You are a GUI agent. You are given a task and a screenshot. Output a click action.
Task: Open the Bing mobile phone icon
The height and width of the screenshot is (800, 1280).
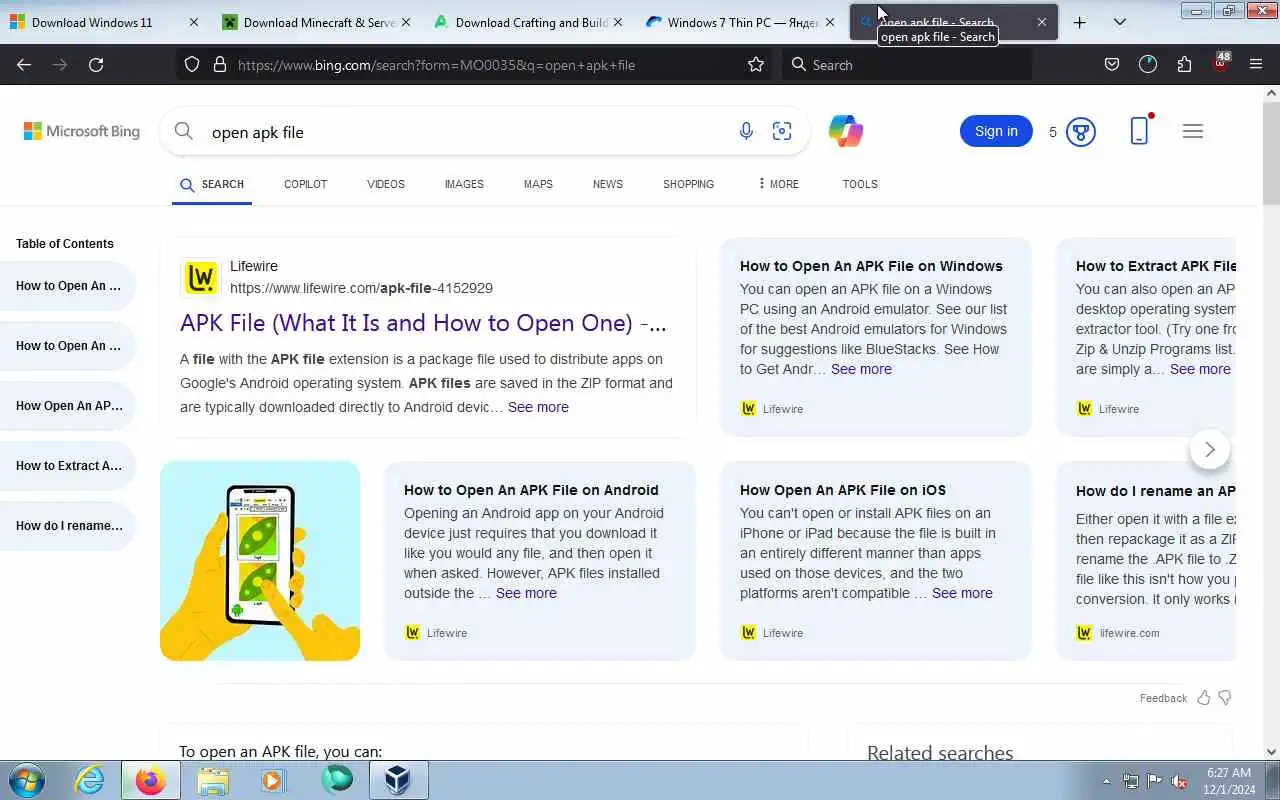point(1139,131)
